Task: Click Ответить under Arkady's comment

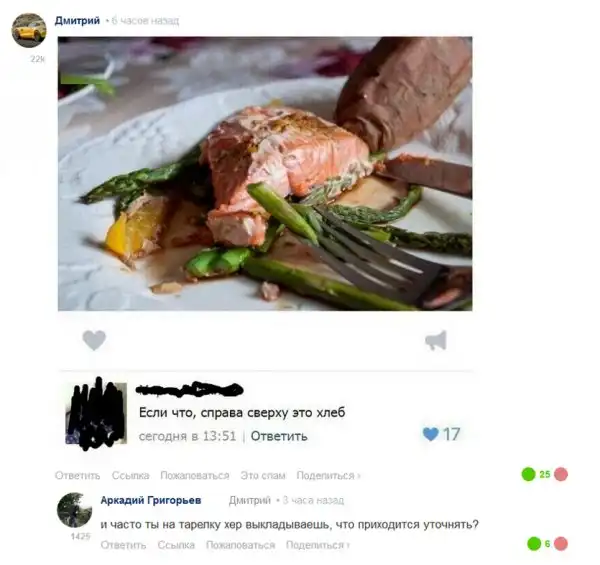Action: click(x=123, y=545)
